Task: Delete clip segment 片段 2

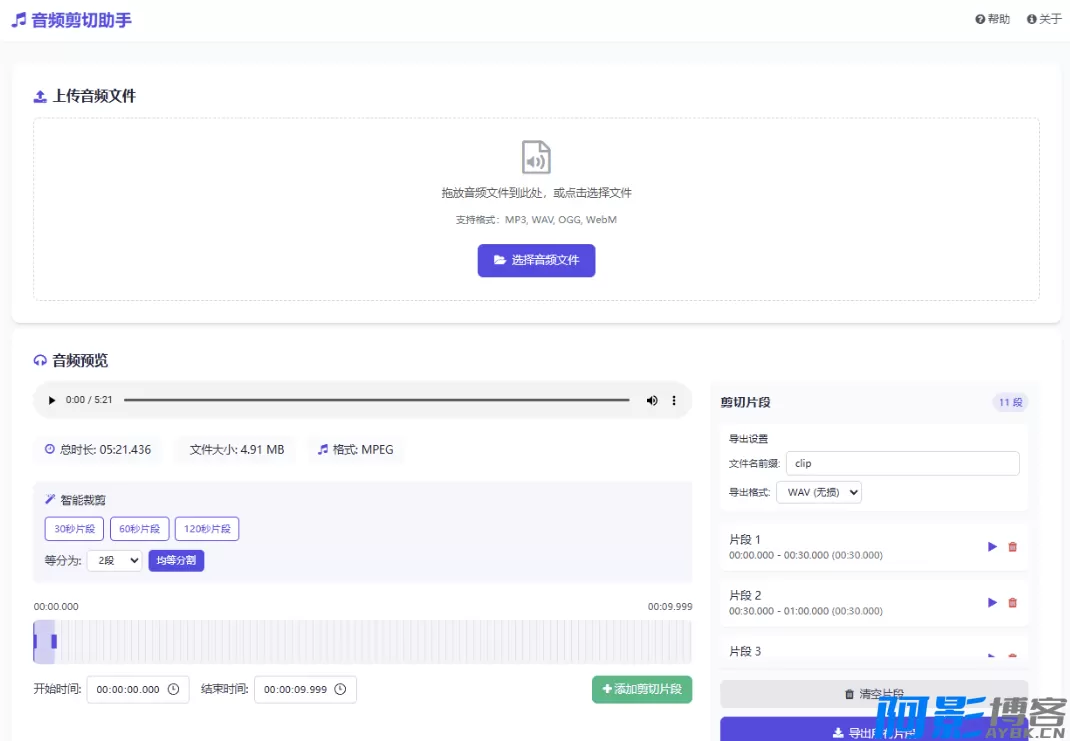Action: point(1012,603)
